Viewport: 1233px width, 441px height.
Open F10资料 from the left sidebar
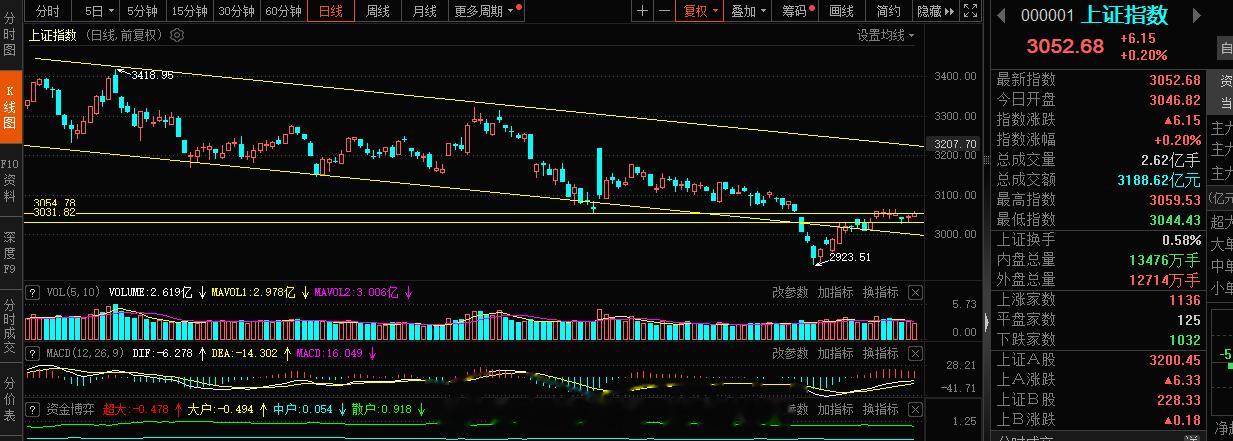pos(10,180)
